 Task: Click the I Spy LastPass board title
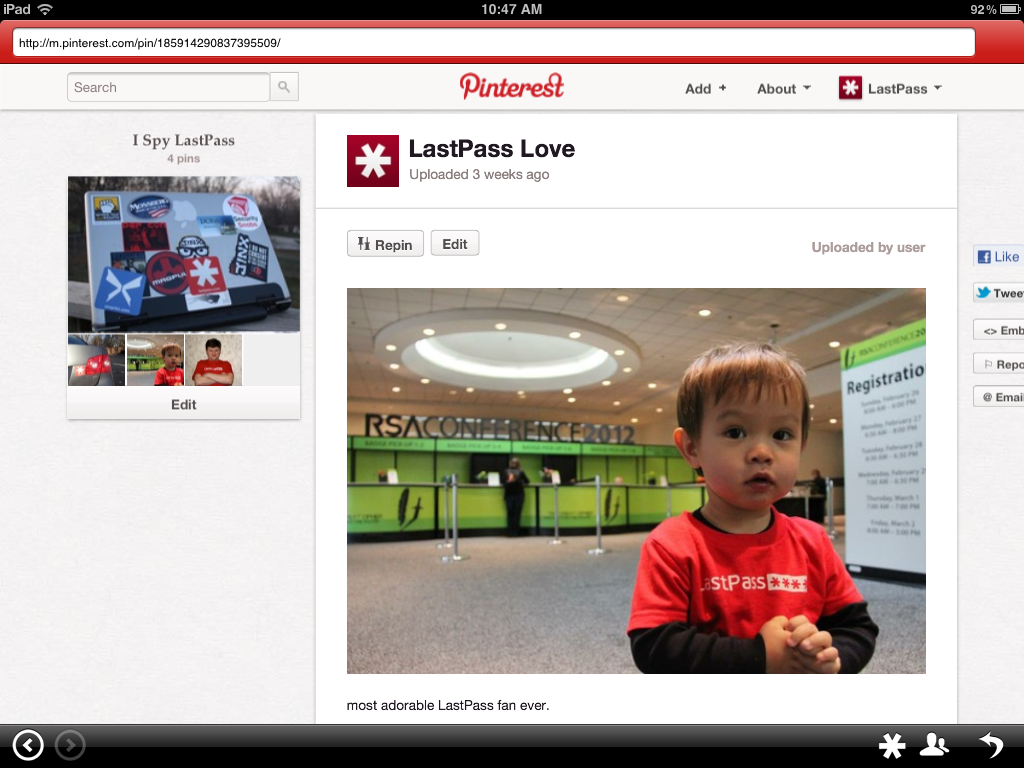[x=184, y=140]
